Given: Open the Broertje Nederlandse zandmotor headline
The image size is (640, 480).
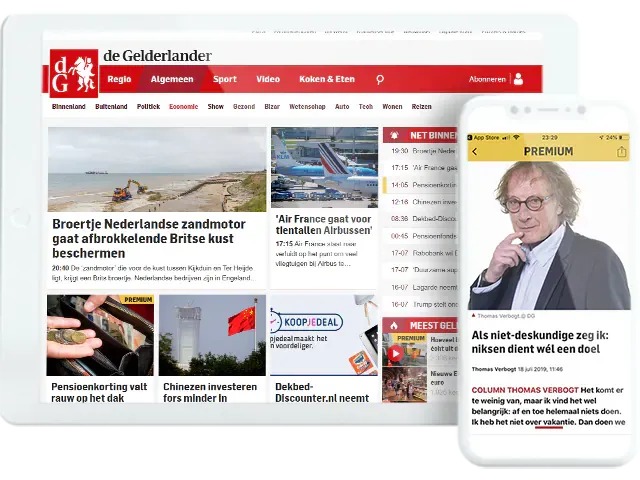Looking at the screenshot, I should click(x=156, y=239).
